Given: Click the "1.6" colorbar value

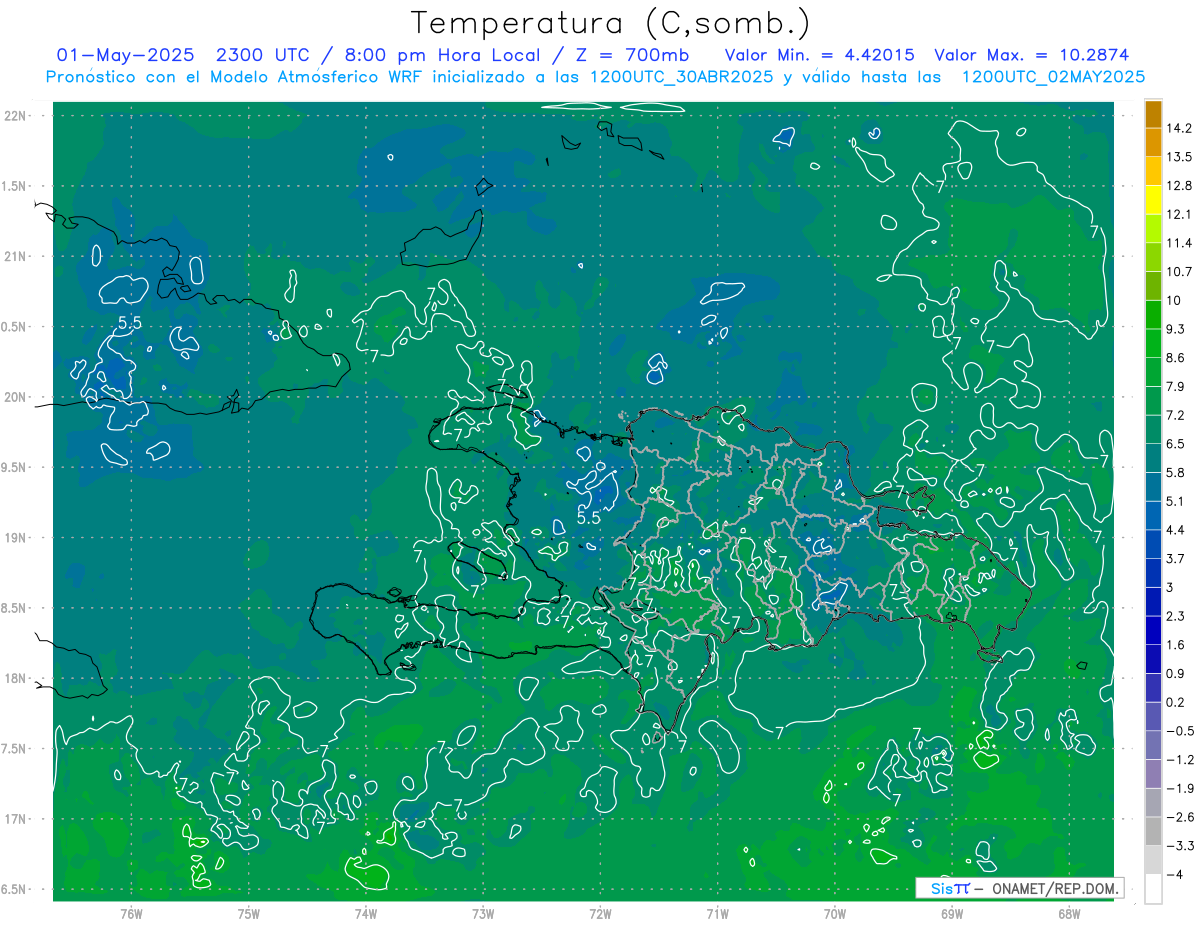Looking at the screenshot, I should coord(1176,645).
